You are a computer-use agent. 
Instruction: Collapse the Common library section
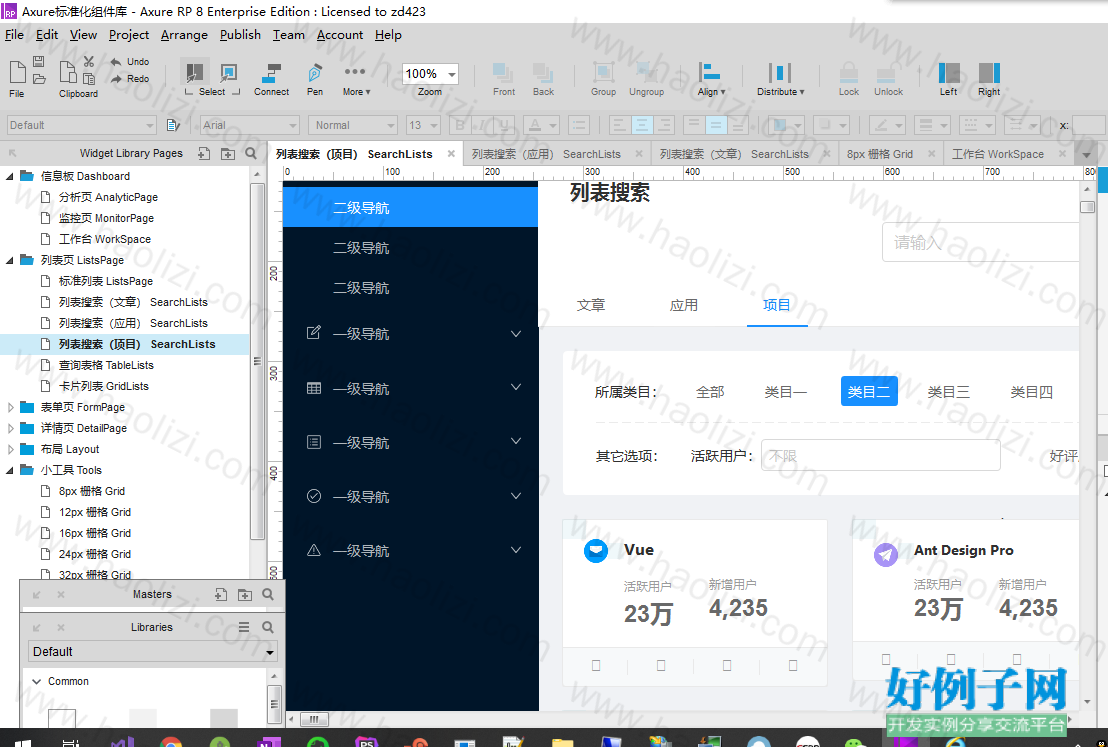tap(37, 681)
